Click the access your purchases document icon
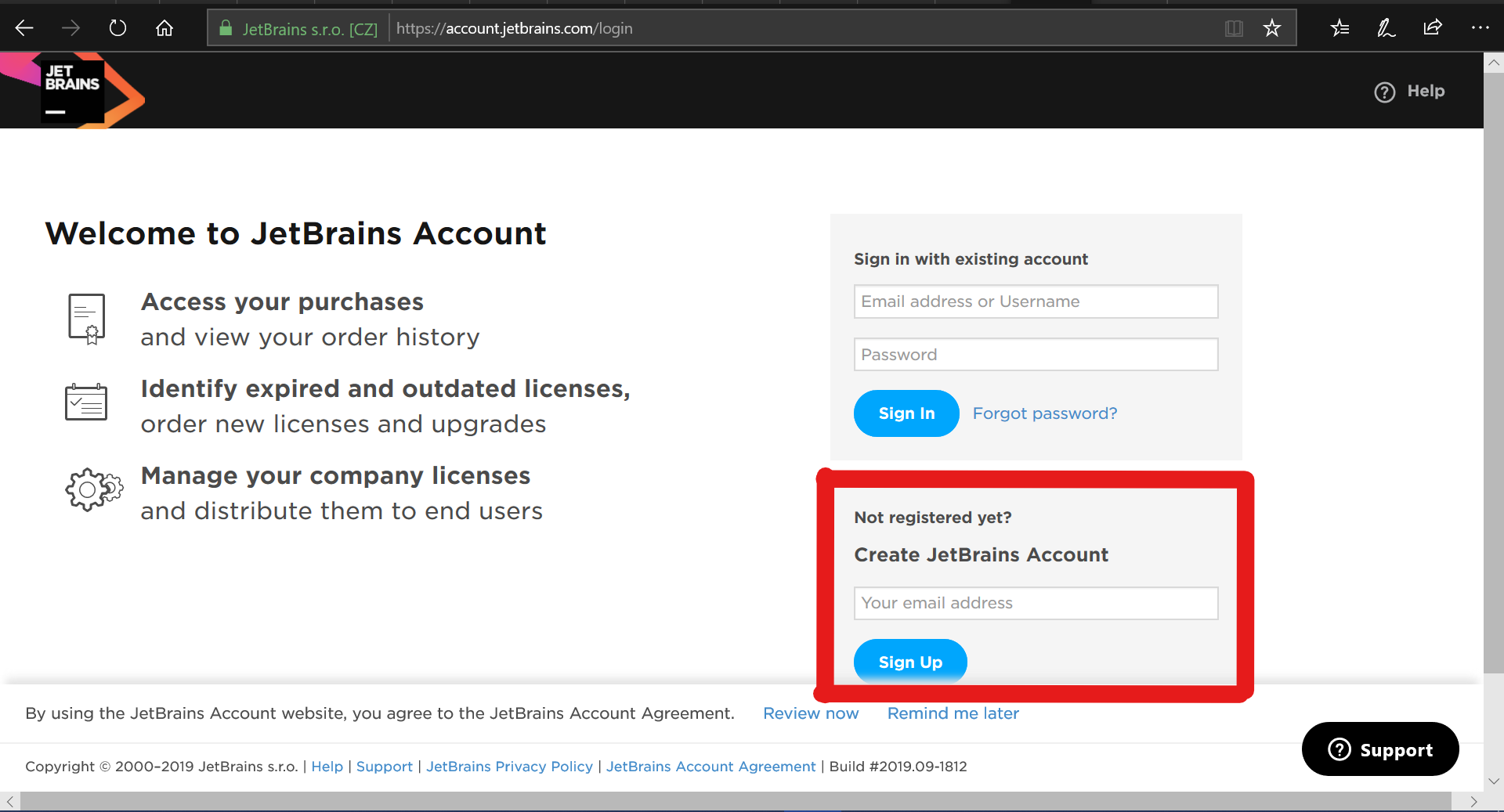The width and height of the screenshot is (1504, 812). tap(86, 319)
